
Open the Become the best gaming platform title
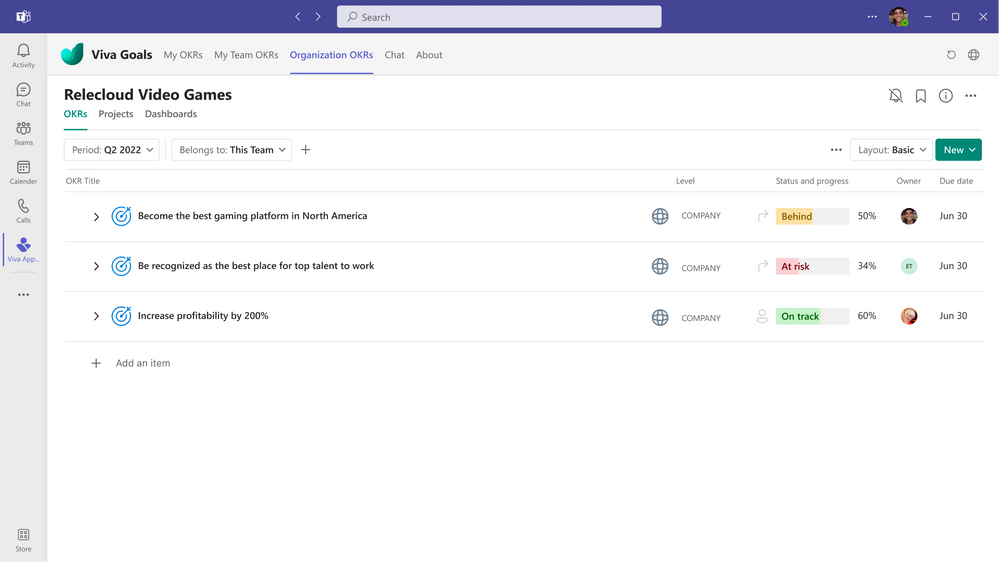click(252, 216)
